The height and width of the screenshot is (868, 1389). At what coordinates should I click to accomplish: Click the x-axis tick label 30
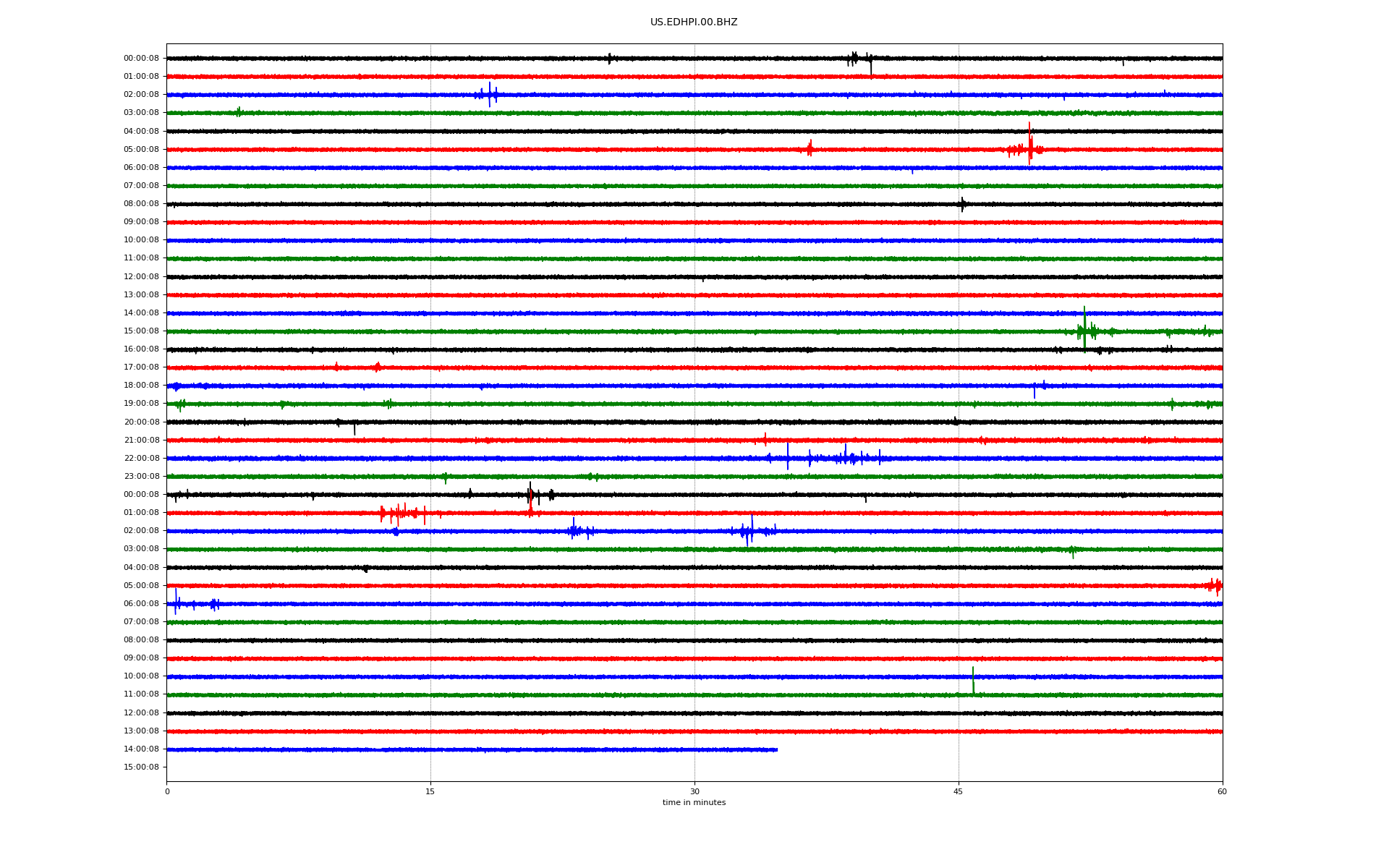tap(694, 791)
